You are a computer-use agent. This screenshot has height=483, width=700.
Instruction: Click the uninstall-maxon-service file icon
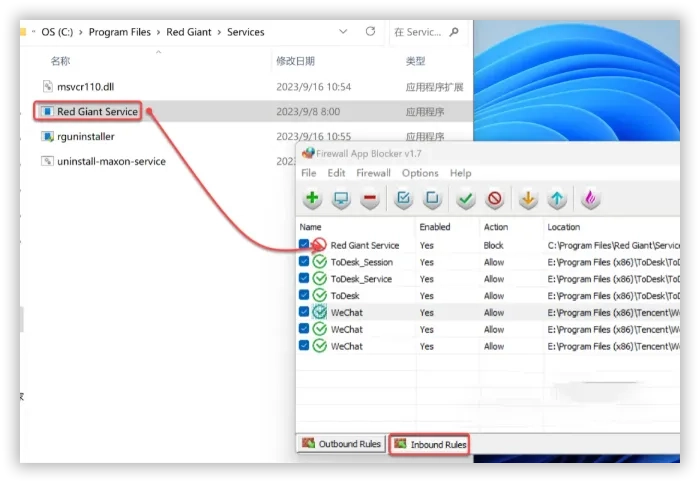click(x=47, y=161)
